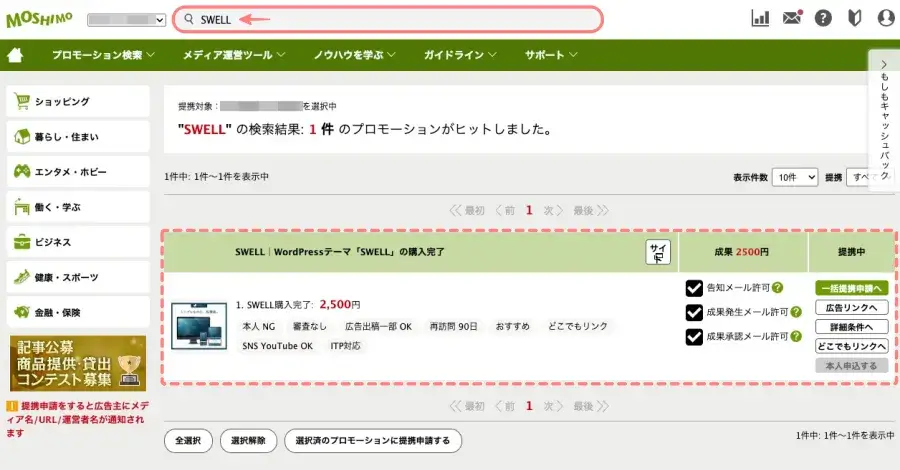The width and height of the screenshot is (900, 470).
Task: Click the beginner guide badge icon
Action: [x=855, y=18]
